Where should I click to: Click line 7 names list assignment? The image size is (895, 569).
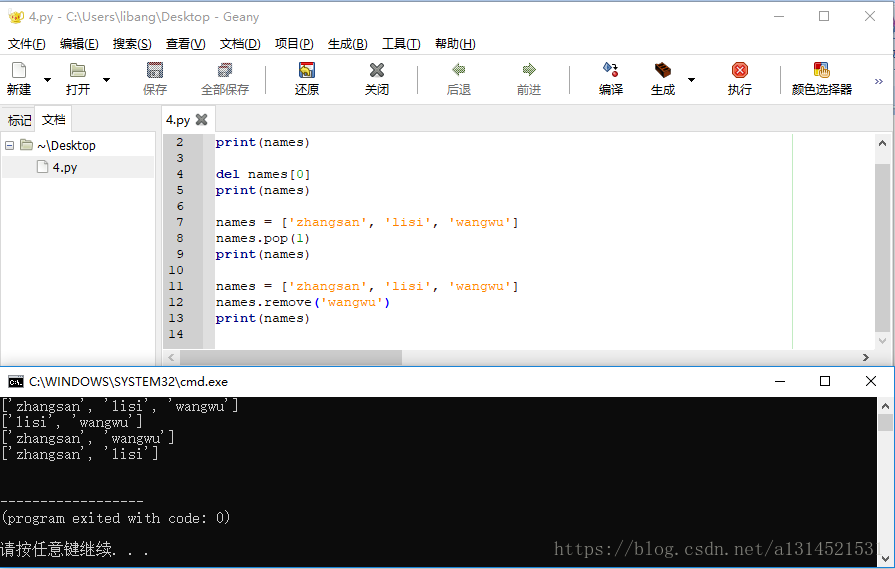tap(367, 222)
